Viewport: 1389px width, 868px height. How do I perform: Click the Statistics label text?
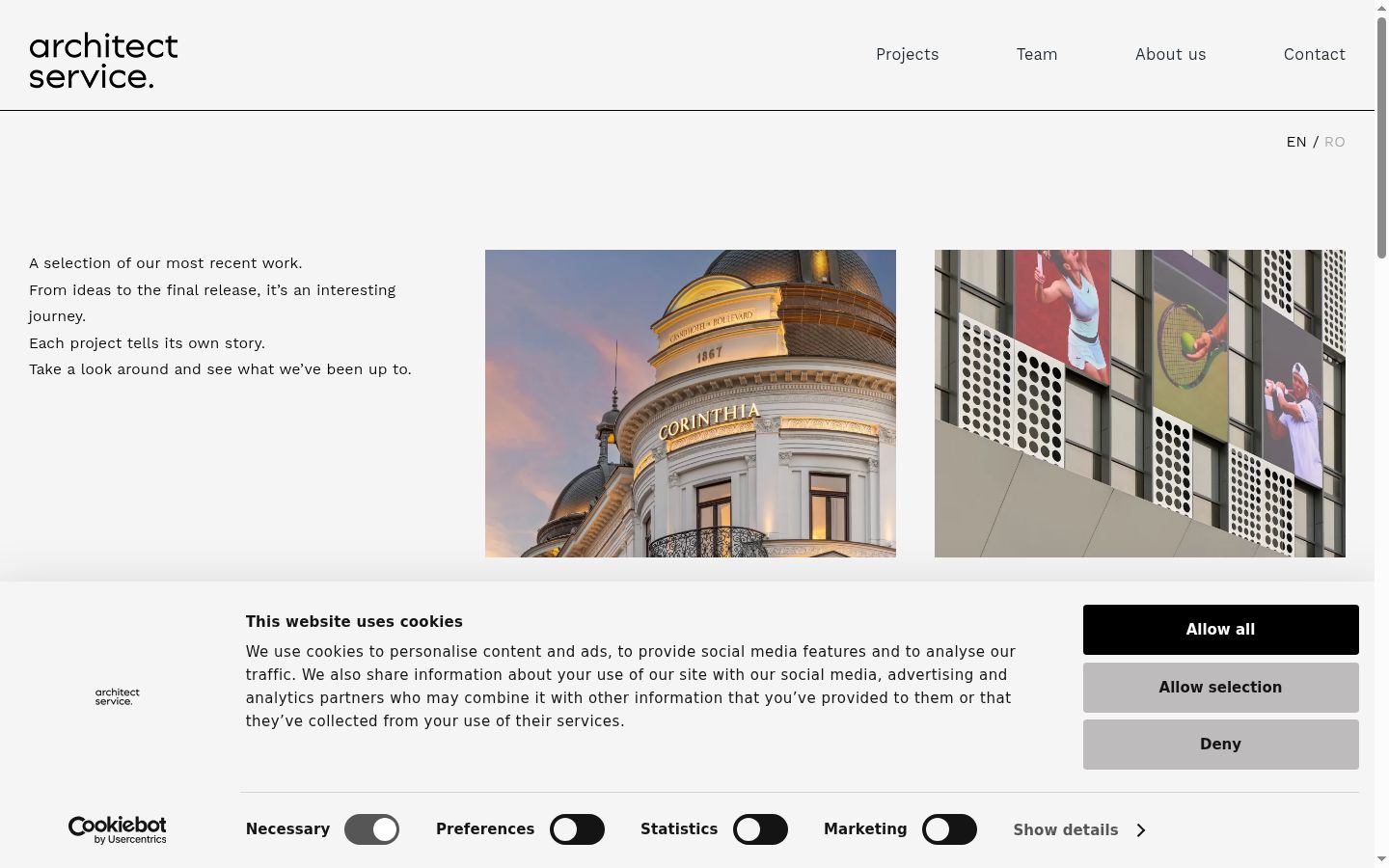[679, 829]
